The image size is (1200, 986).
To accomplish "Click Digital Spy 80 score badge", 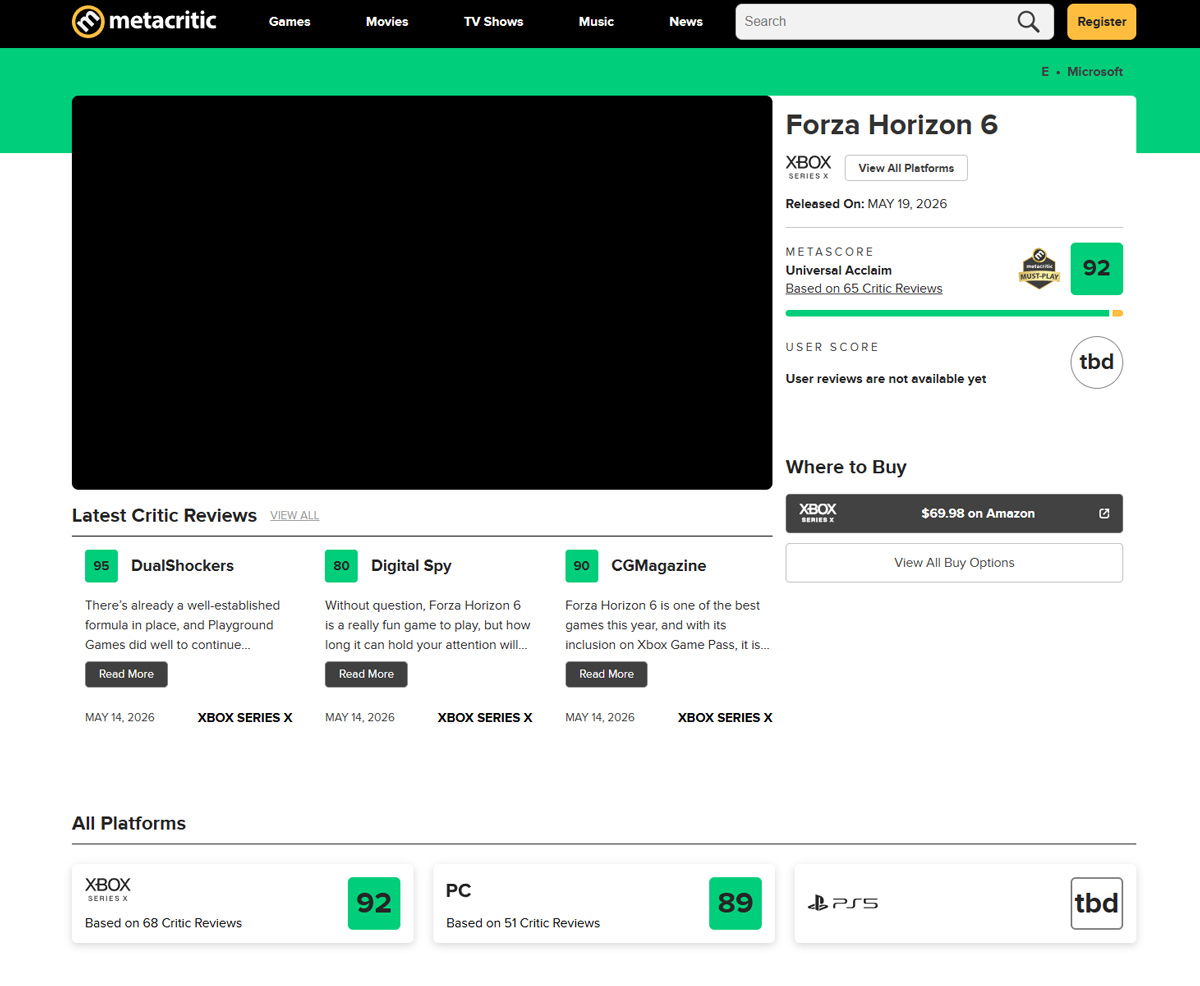I will pyautogui.click(x=341, y=566).
